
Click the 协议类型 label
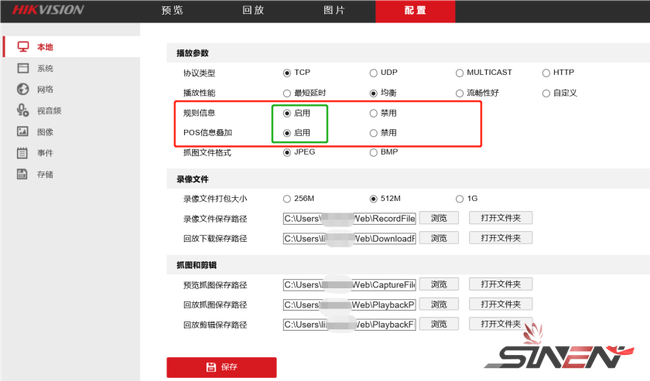(x=199, y=73)
